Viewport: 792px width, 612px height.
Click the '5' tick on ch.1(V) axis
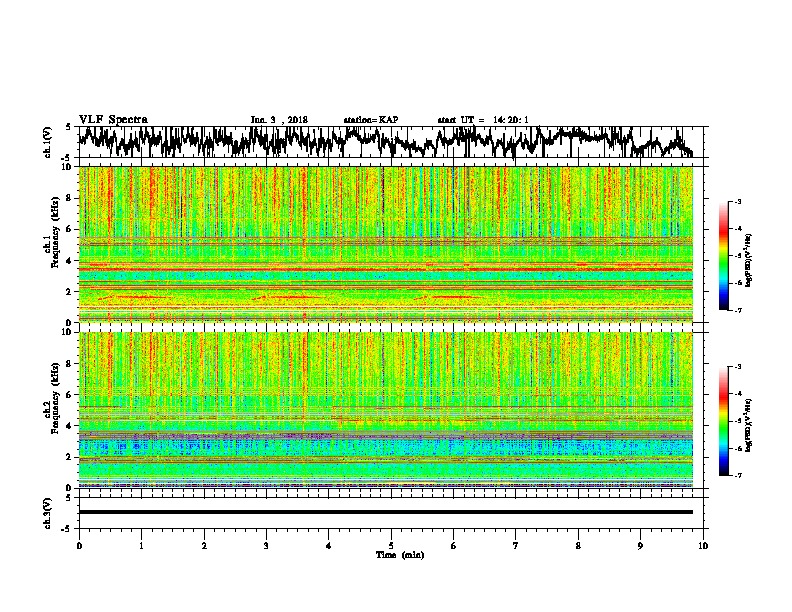point(68,127)
